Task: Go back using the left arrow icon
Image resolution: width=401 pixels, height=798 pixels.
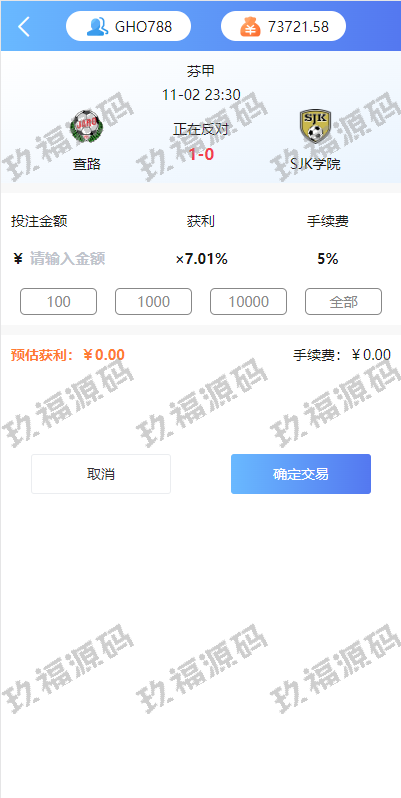Action: click(x=23, y=26)
